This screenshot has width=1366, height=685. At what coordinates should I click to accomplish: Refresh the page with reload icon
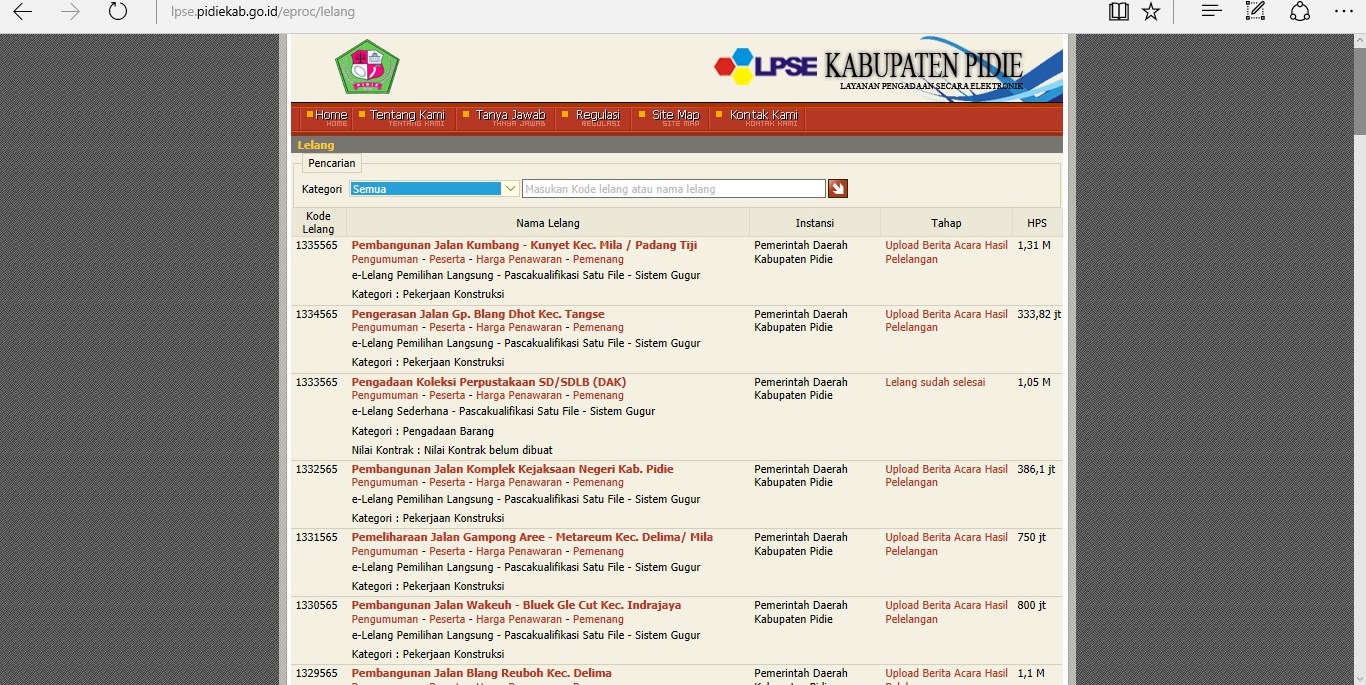pos(118,12)
